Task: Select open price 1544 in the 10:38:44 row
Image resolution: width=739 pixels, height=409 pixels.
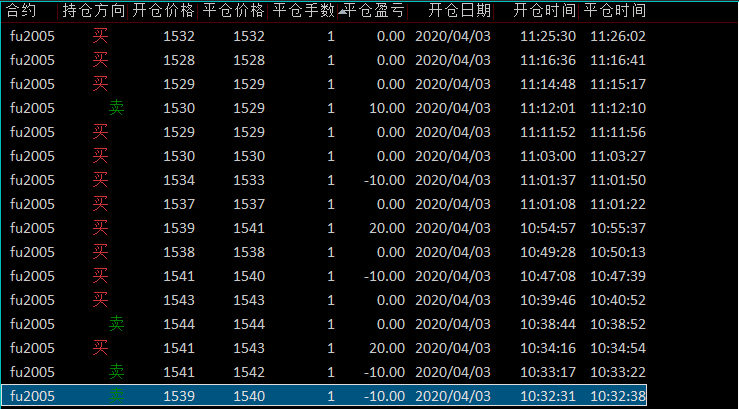Action: pos(179,324)
